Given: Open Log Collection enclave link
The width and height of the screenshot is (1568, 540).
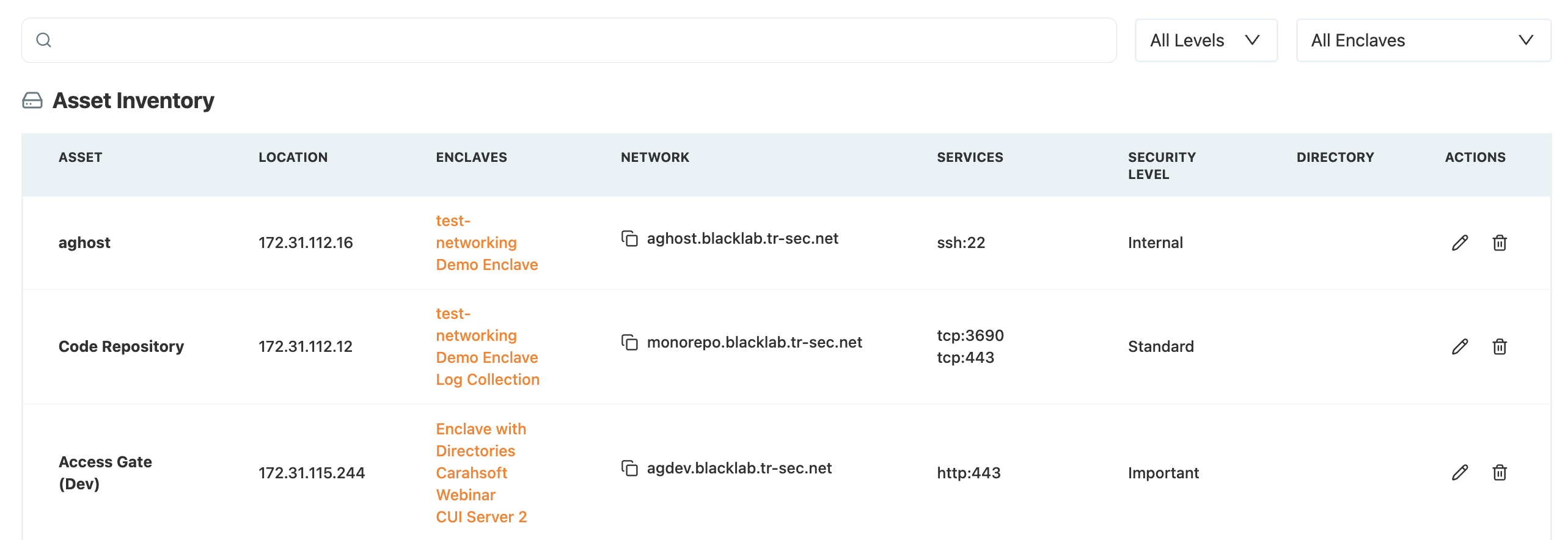Looking at the screenshot, I should [x=488, y=379].
